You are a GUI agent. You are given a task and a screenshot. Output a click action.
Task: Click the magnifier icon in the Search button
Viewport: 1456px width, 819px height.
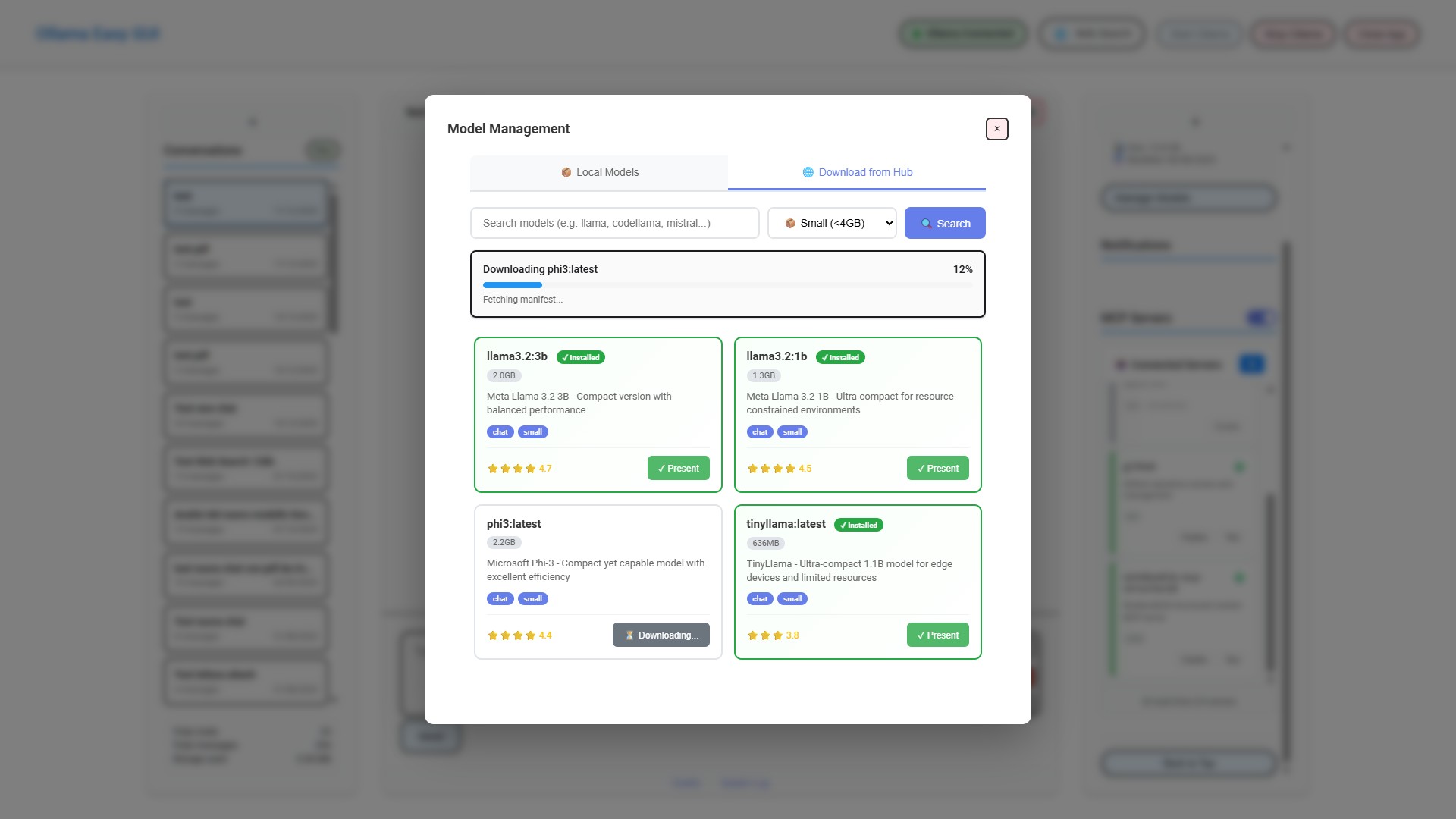926,224
